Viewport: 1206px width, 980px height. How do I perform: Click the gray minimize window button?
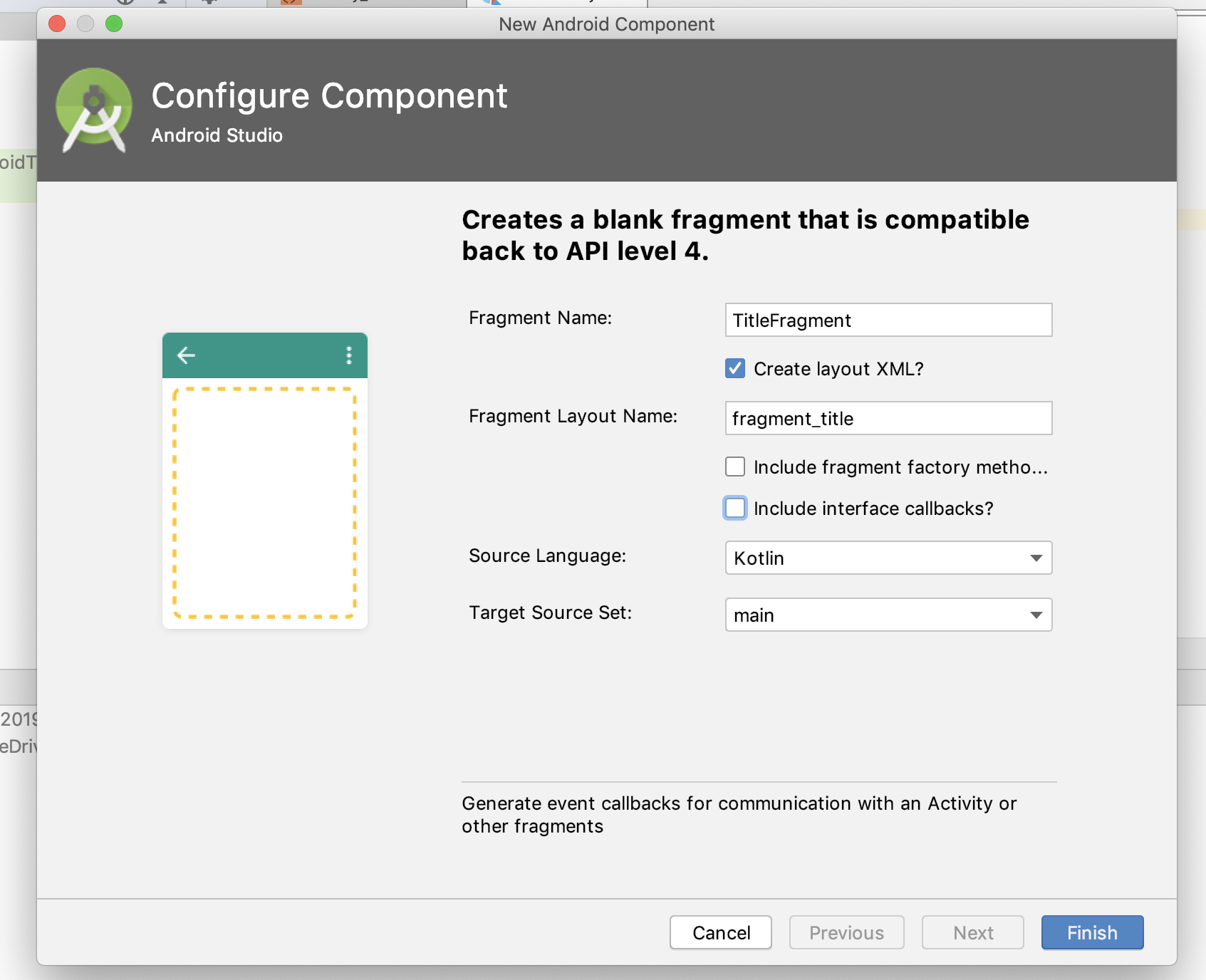85,24
